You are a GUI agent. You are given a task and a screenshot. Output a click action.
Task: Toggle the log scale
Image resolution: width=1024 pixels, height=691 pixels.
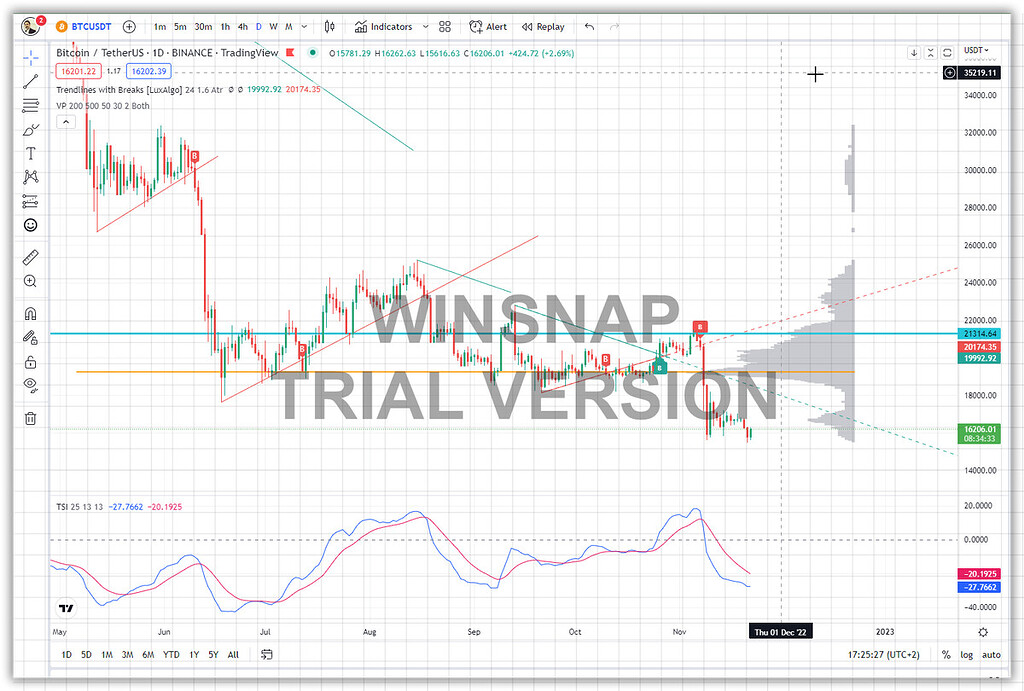[966, 655]
